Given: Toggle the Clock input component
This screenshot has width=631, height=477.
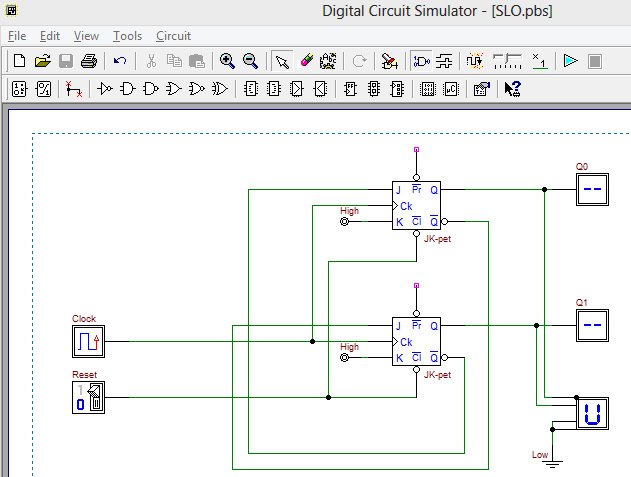Looking at the screenshot, I should pyautogui.click(x=88, y=341).
